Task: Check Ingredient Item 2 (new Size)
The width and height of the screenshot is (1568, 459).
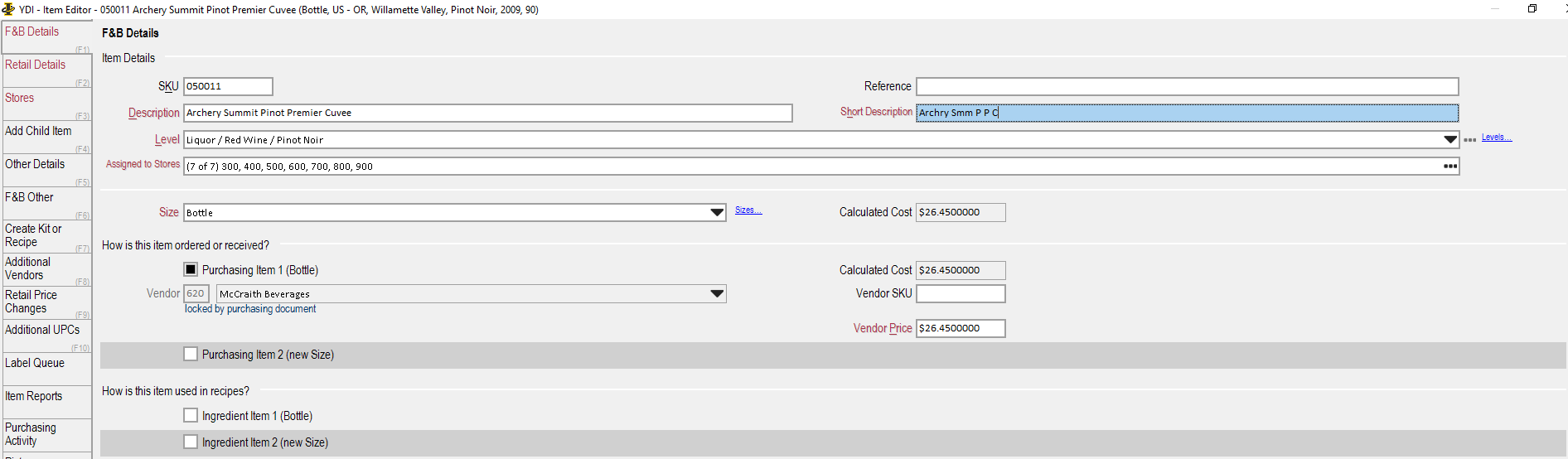Action: pos(191,442)
